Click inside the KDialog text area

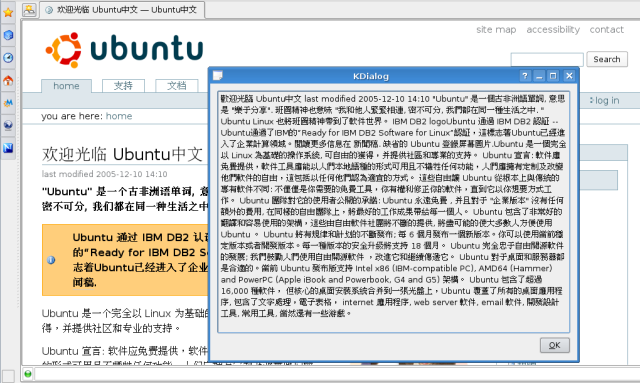(x=393, y=212)
